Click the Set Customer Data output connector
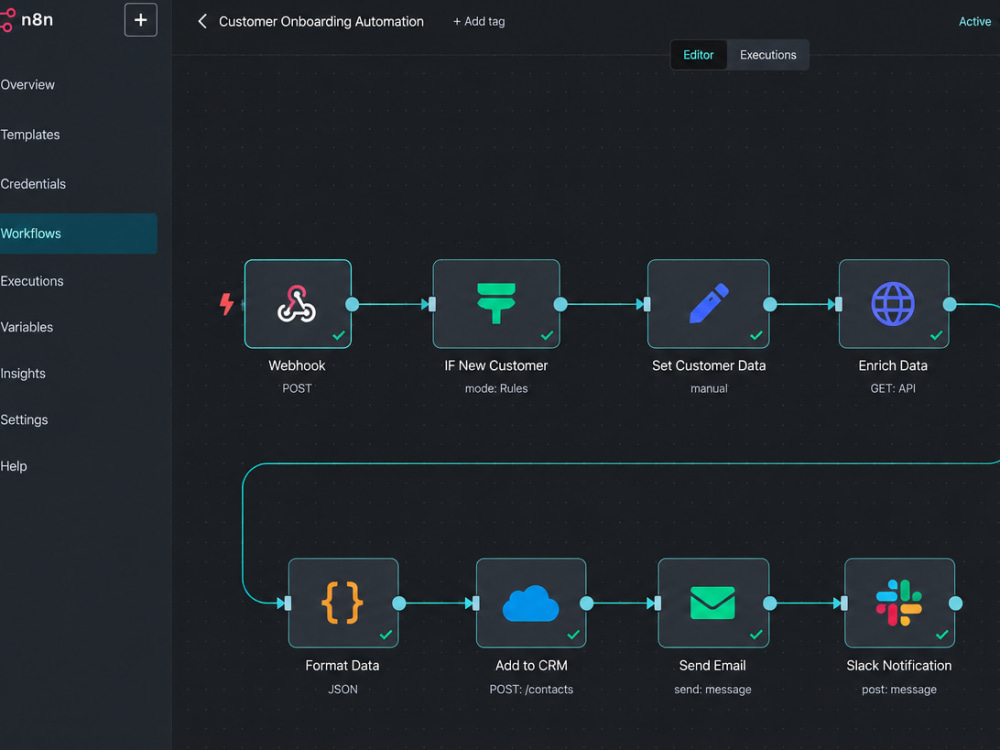The image size is (1000, 750). pos(770,304)
